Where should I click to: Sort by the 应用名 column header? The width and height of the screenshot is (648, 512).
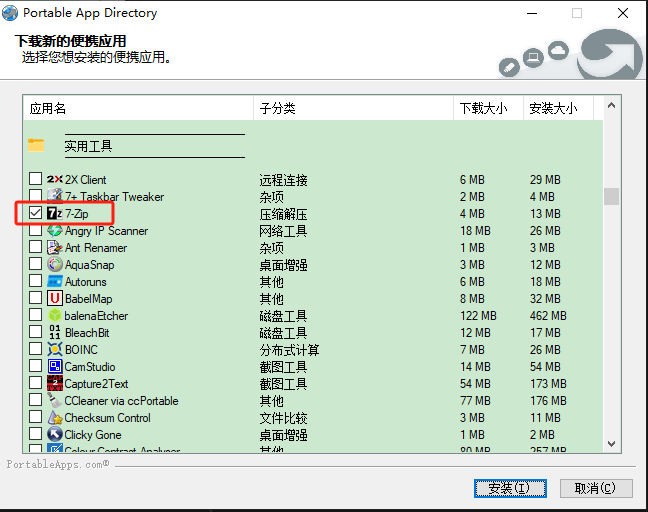[x=138, y=108]
